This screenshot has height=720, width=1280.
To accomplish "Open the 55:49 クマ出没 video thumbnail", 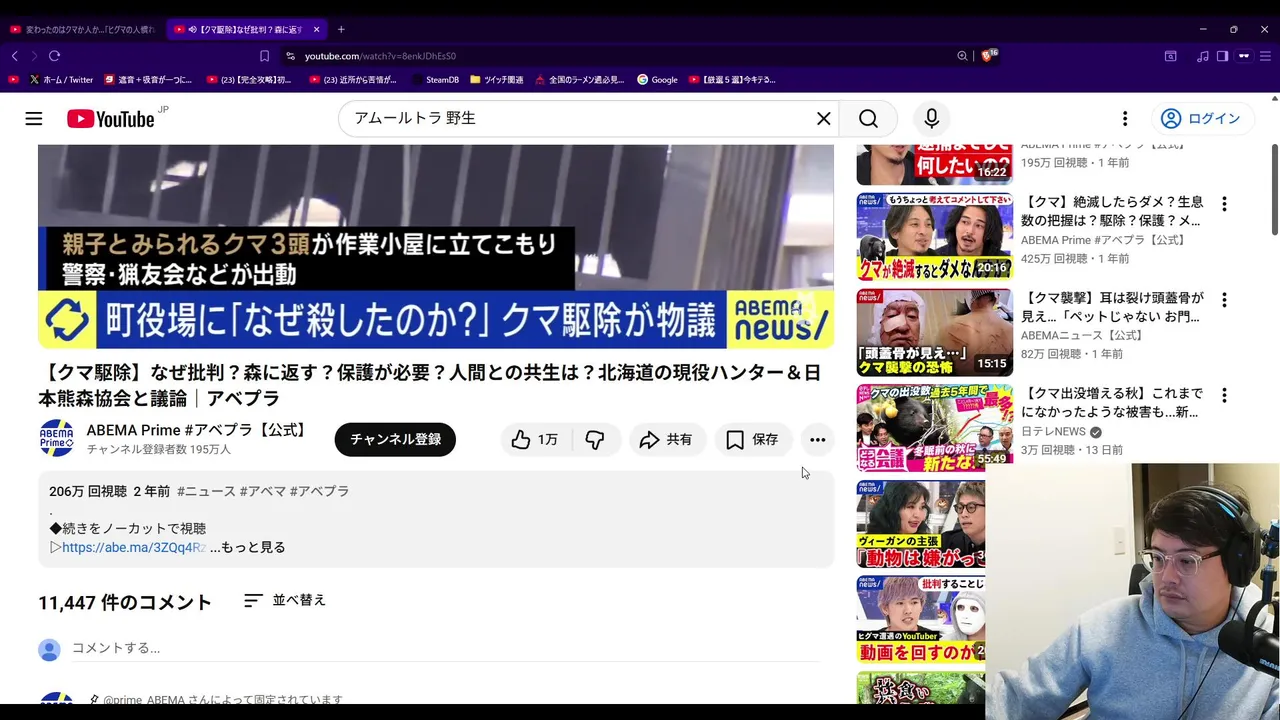I will [x=934, y=428].
